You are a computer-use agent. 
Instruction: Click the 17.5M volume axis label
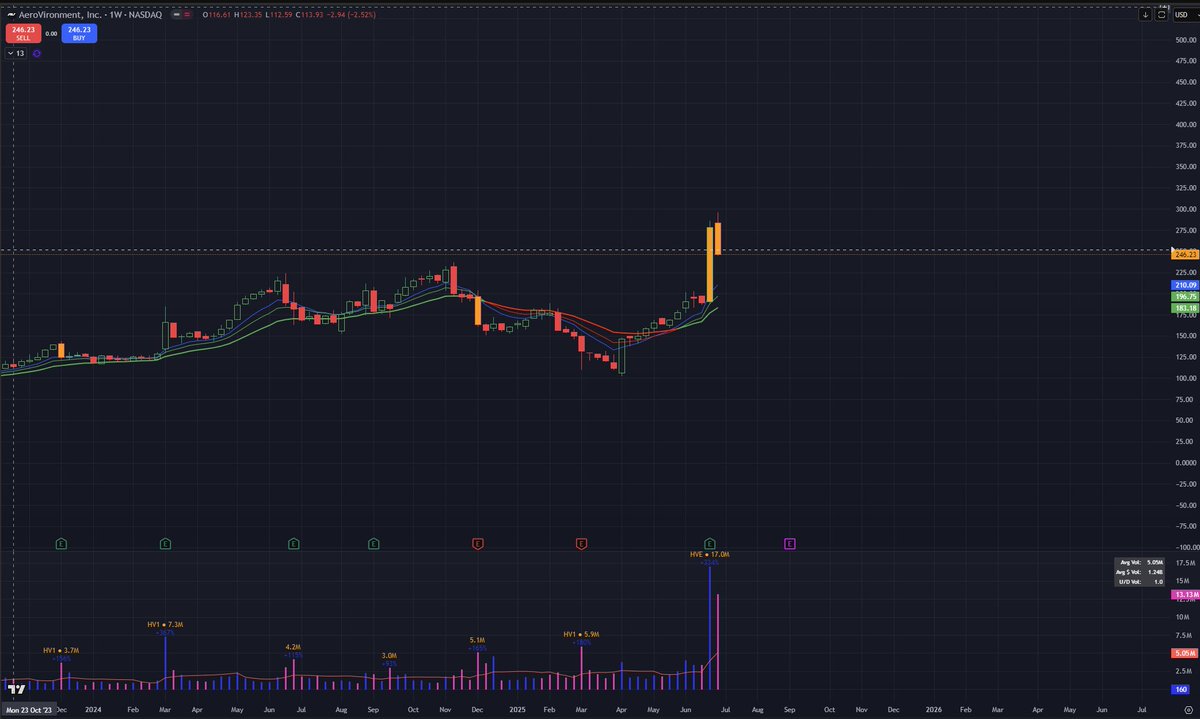pyautogui.click(x=1183, y=563)
